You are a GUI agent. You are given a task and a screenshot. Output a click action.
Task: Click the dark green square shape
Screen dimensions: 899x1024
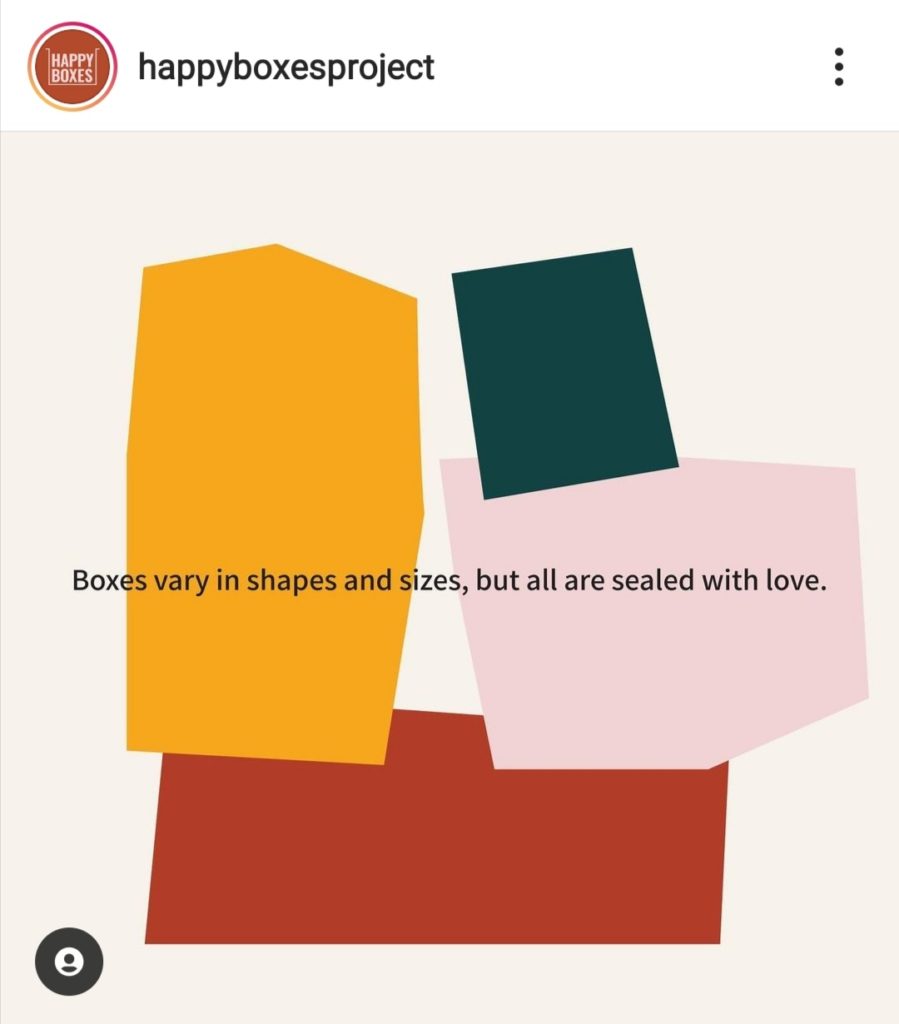[565, 374]
